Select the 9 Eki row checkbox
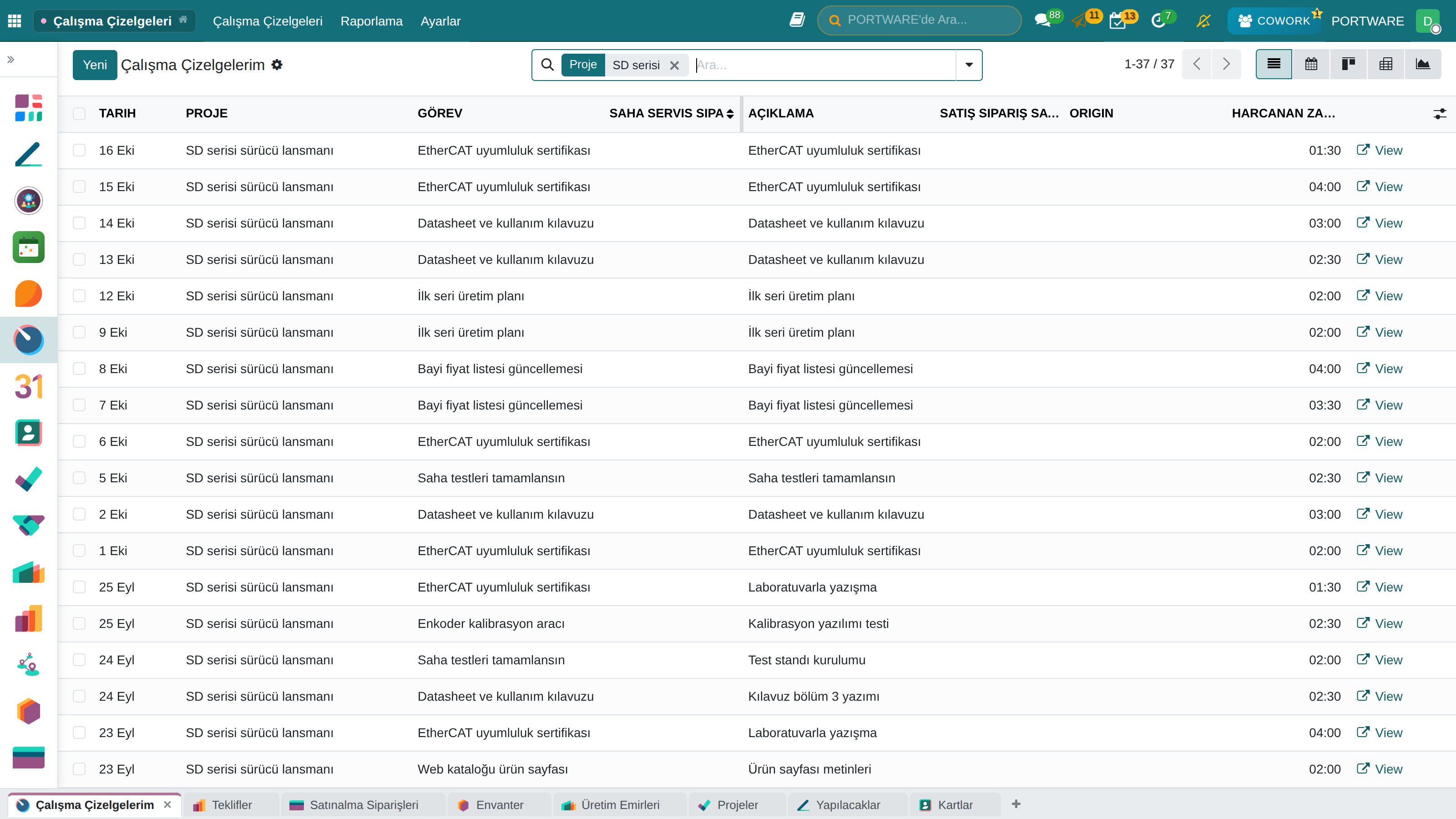 79,332
